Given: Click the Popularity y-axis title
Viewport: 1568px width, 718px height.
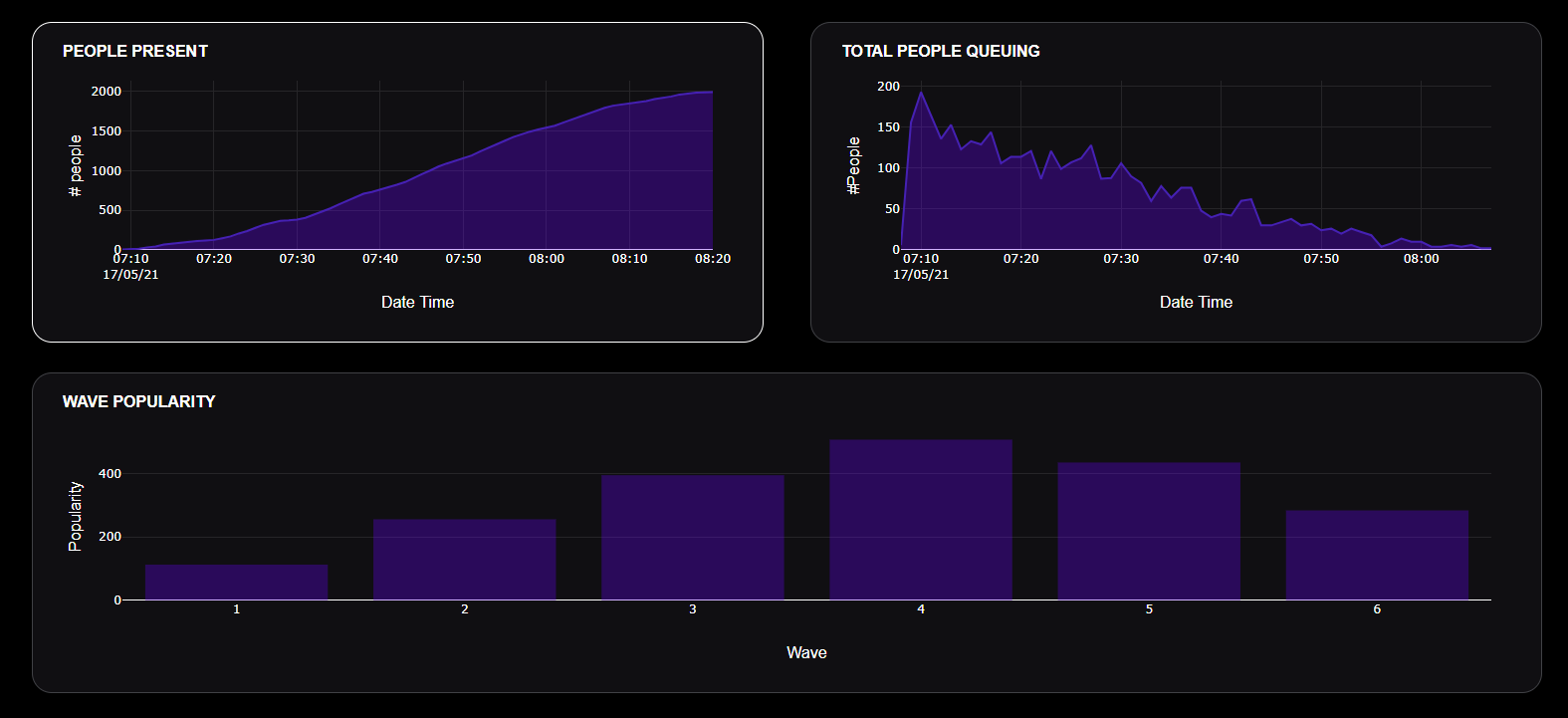Looking at the screenshot, I should pos(75,516).
